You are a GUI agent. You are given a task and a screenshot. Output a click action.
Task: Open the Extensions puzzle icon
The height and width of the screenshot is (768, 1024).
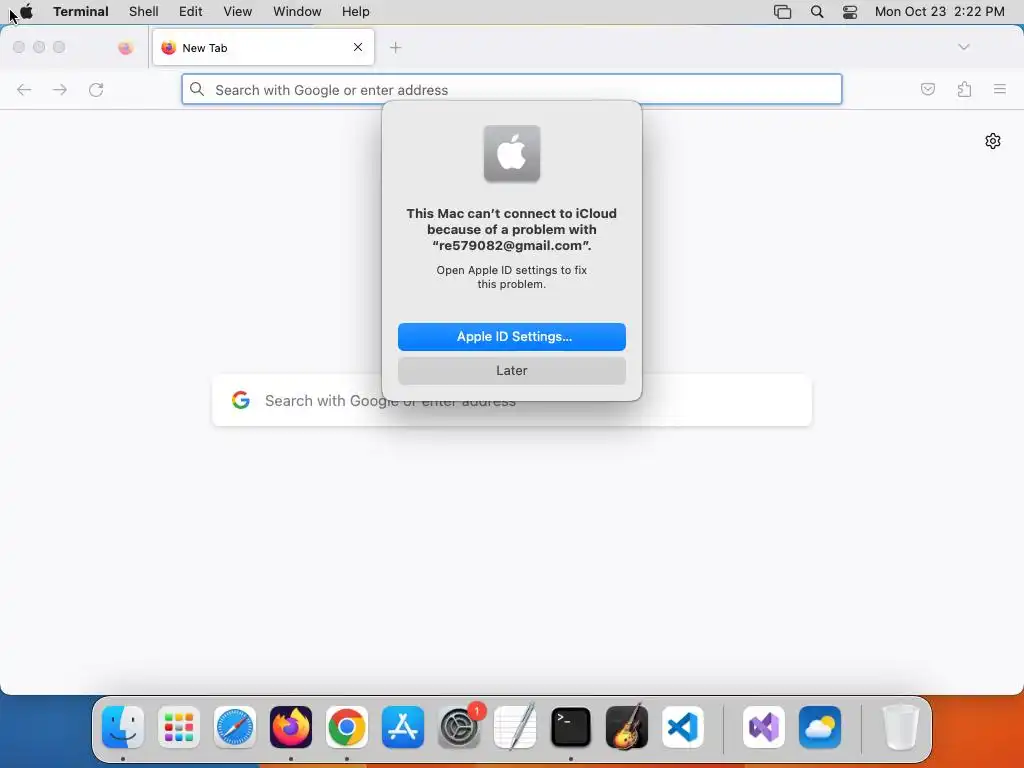[965, 89]
